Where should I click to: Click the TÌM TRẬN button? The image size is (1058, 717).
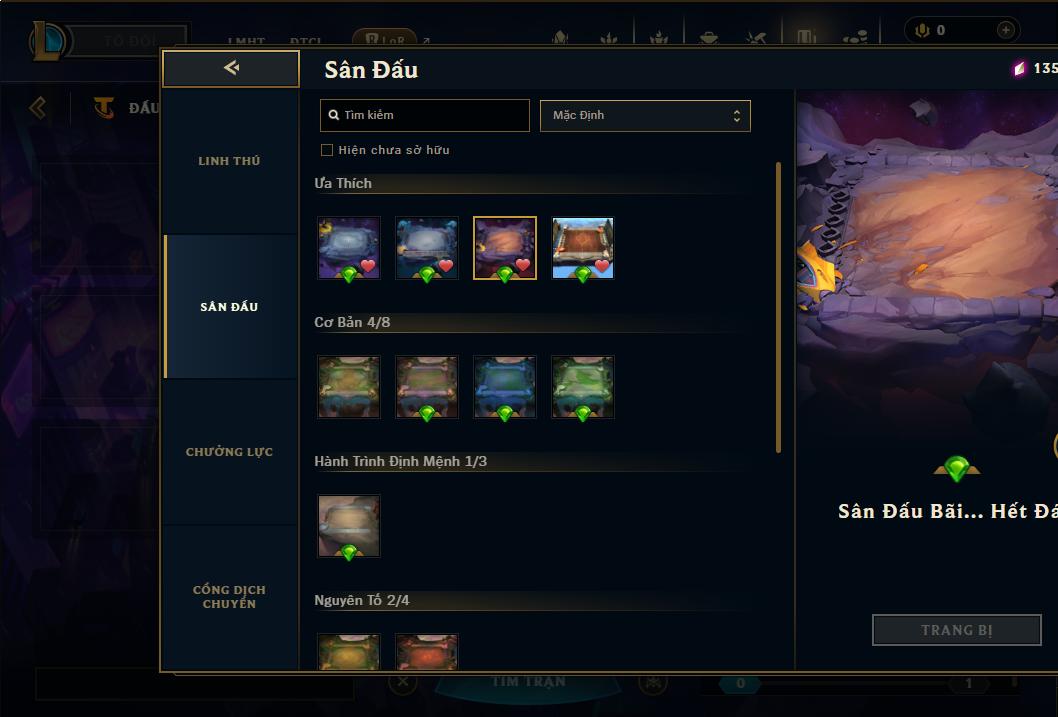(x=528, y=682)
